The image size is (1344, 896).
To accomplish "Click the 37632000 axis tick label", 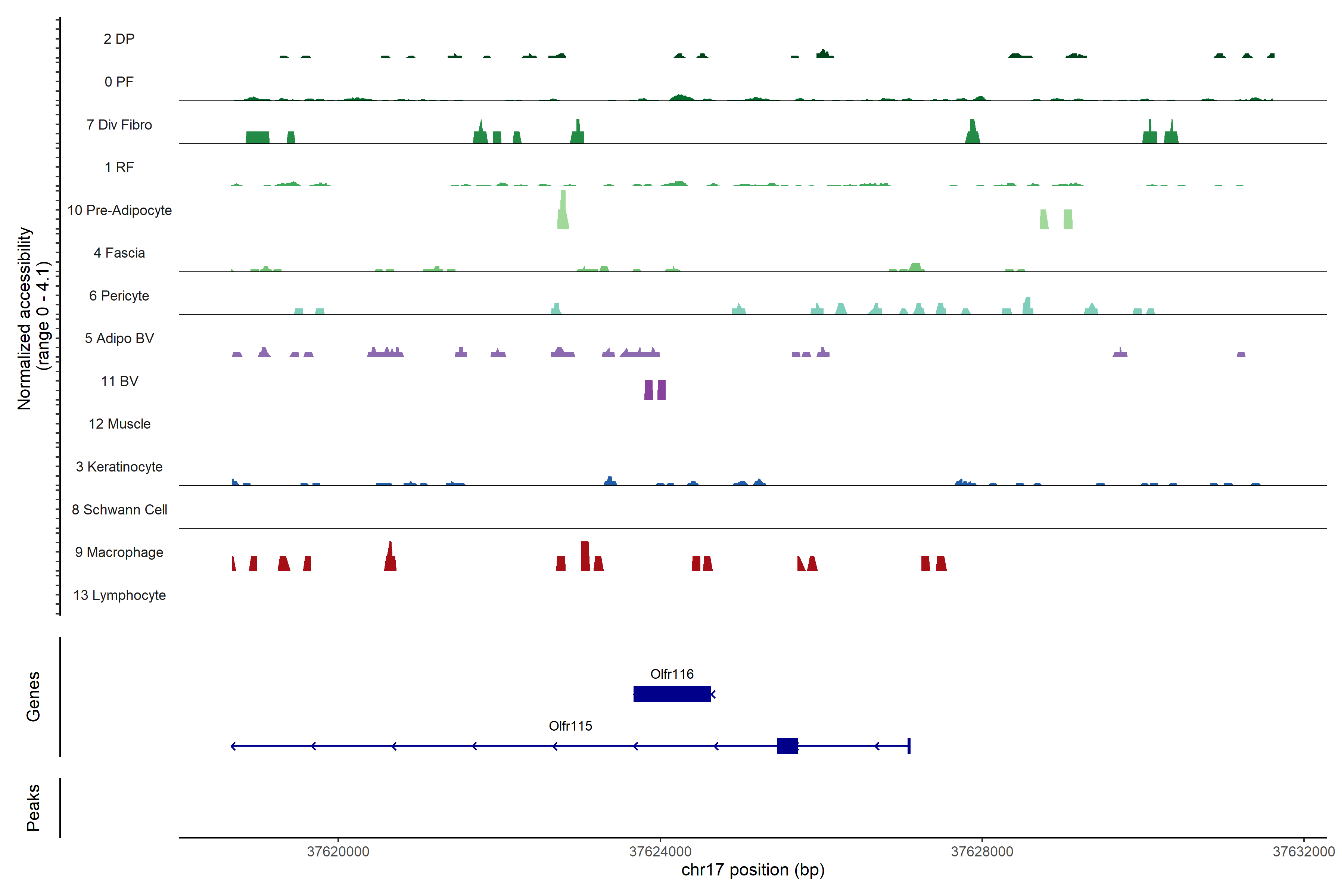I will 1303,852.
